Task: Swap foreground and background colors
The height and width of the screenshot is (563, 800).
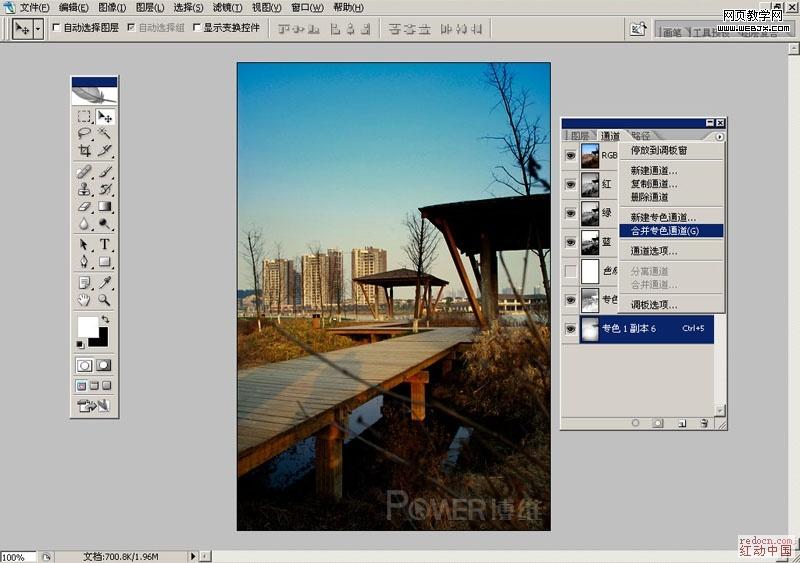Action: pos(106,319)
